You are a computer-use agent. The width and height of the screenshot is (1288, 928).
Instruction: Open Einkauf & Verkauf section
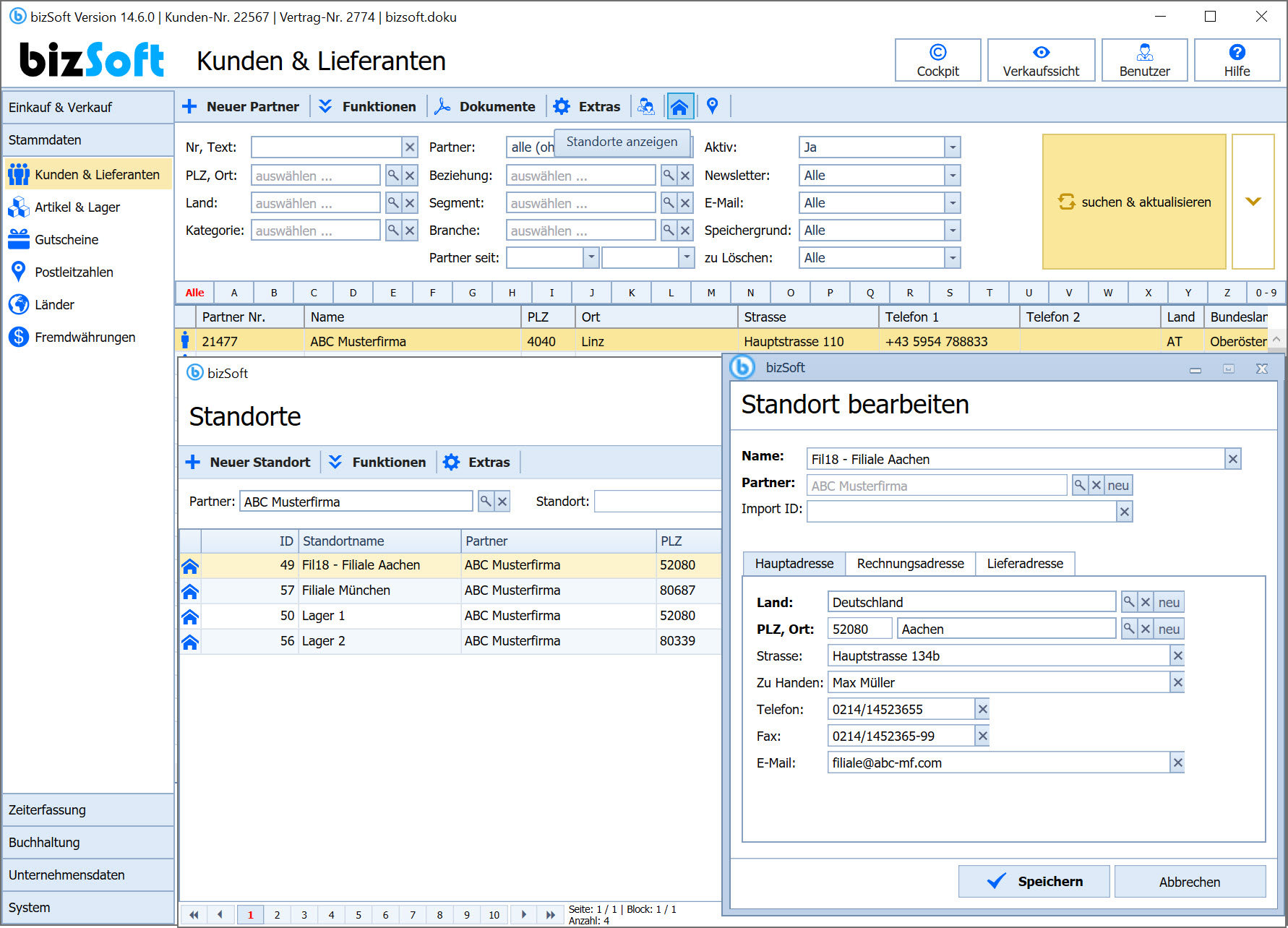(x=88, y=107)
